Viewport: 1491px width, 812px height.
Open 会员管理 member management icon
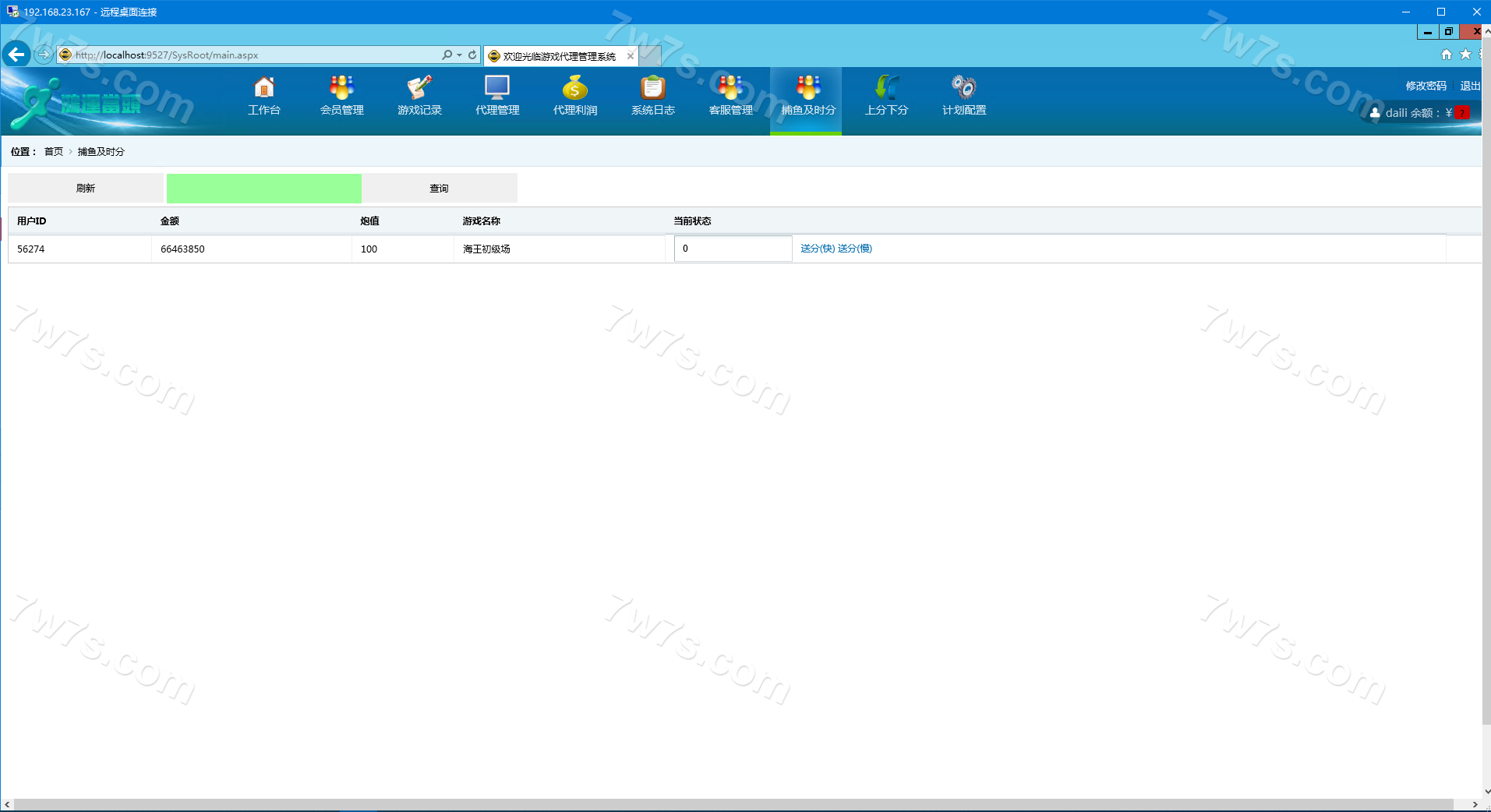341,88
